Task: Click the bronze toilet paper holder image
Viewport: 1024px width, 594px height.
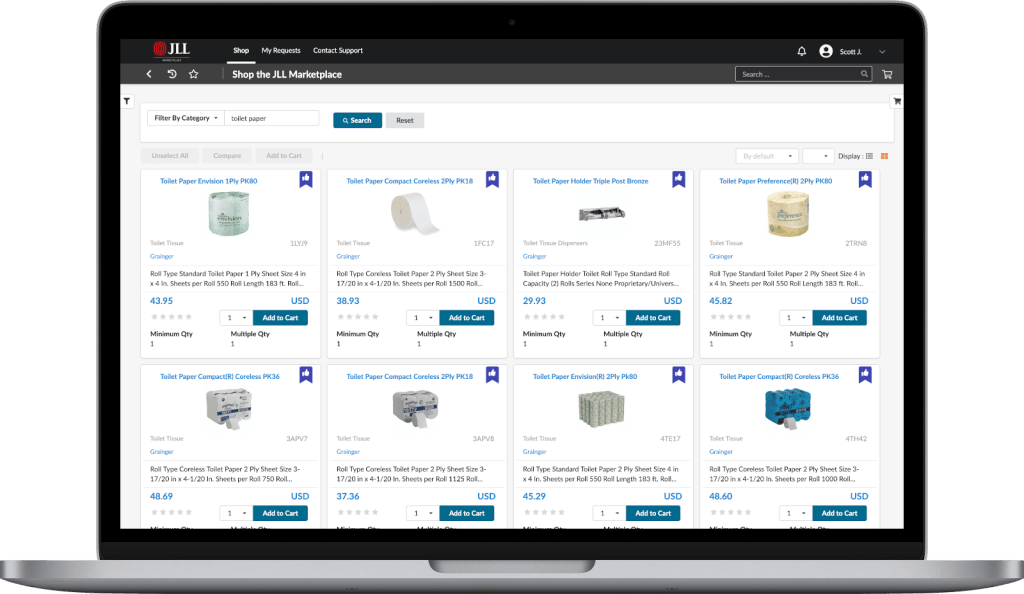Action: (x=601, y=213)
